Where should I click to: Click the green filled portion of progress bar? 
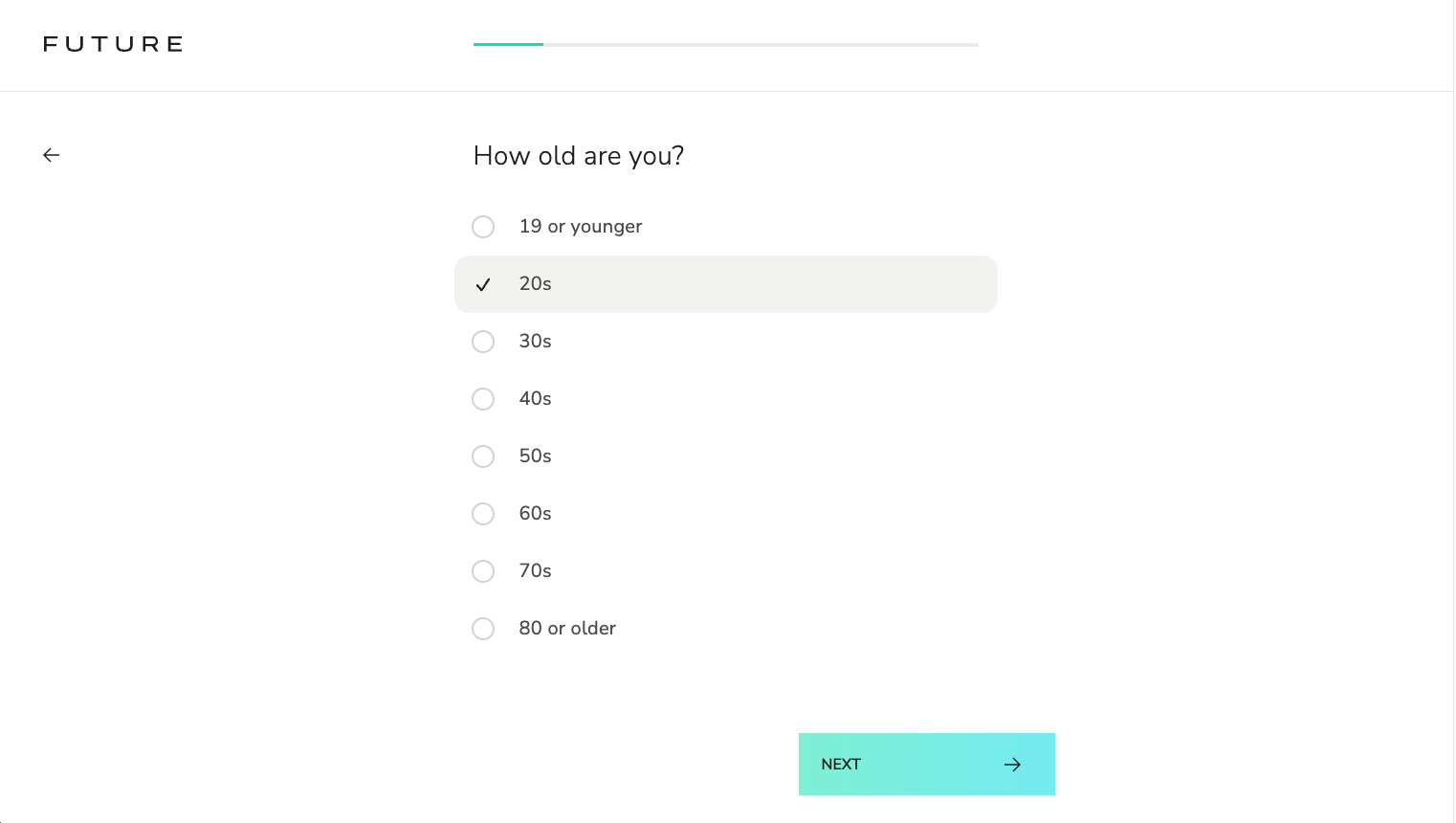507,44
